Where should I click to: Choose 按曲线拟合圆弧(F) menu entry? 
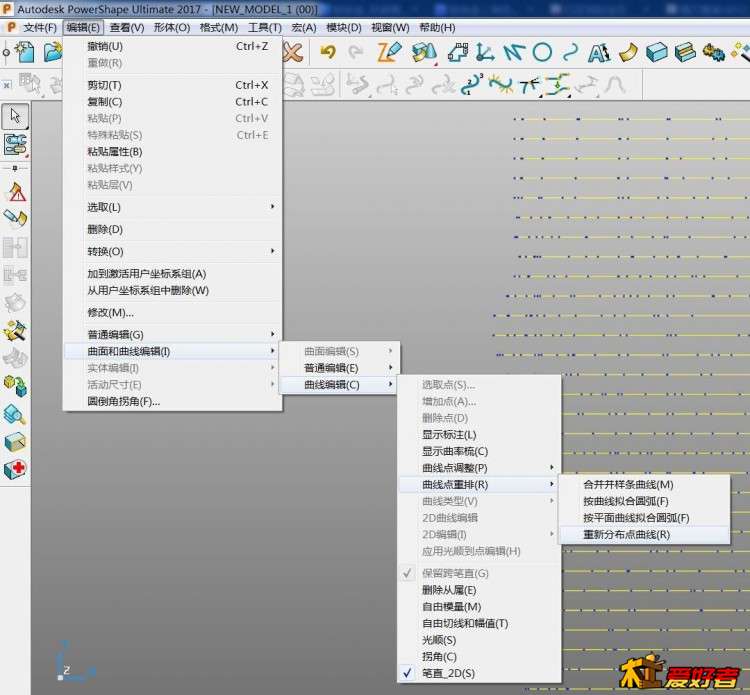pos(644,501)
